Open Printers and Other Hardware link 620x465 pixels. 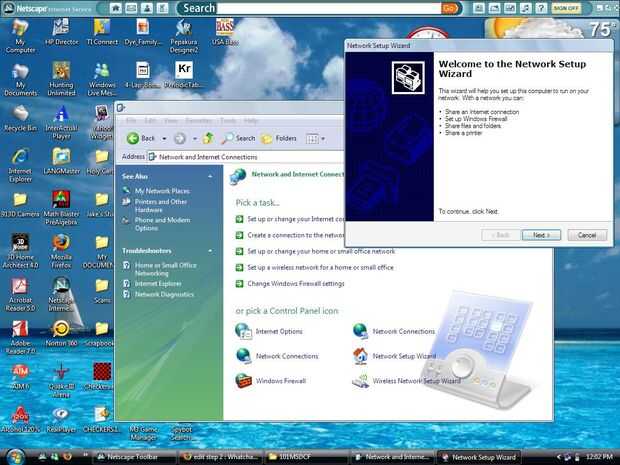161,206
